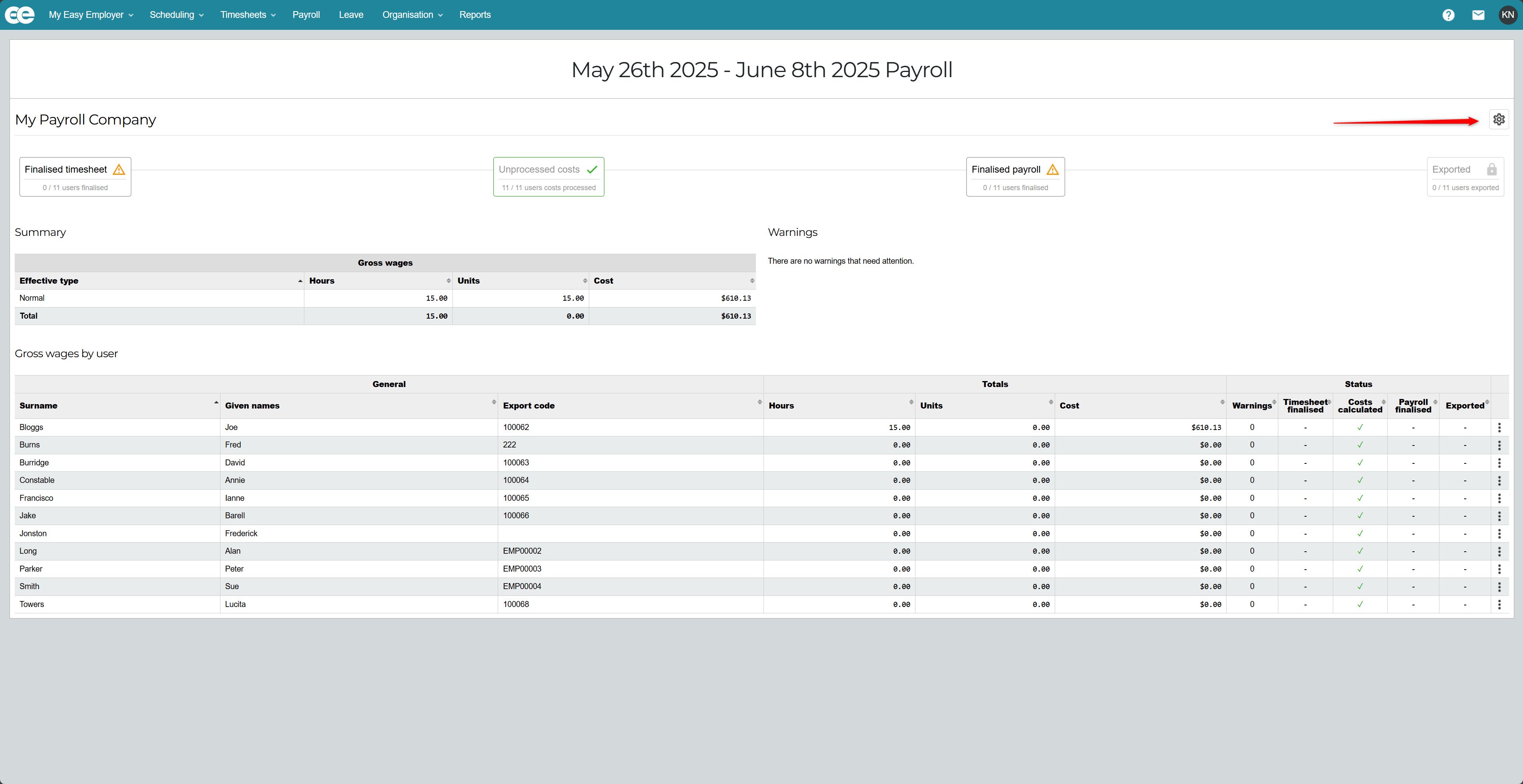The width and height of the screenshot is (1523, 784).
Task: Select export code 222 for Burns
Action: coord(510,445)
